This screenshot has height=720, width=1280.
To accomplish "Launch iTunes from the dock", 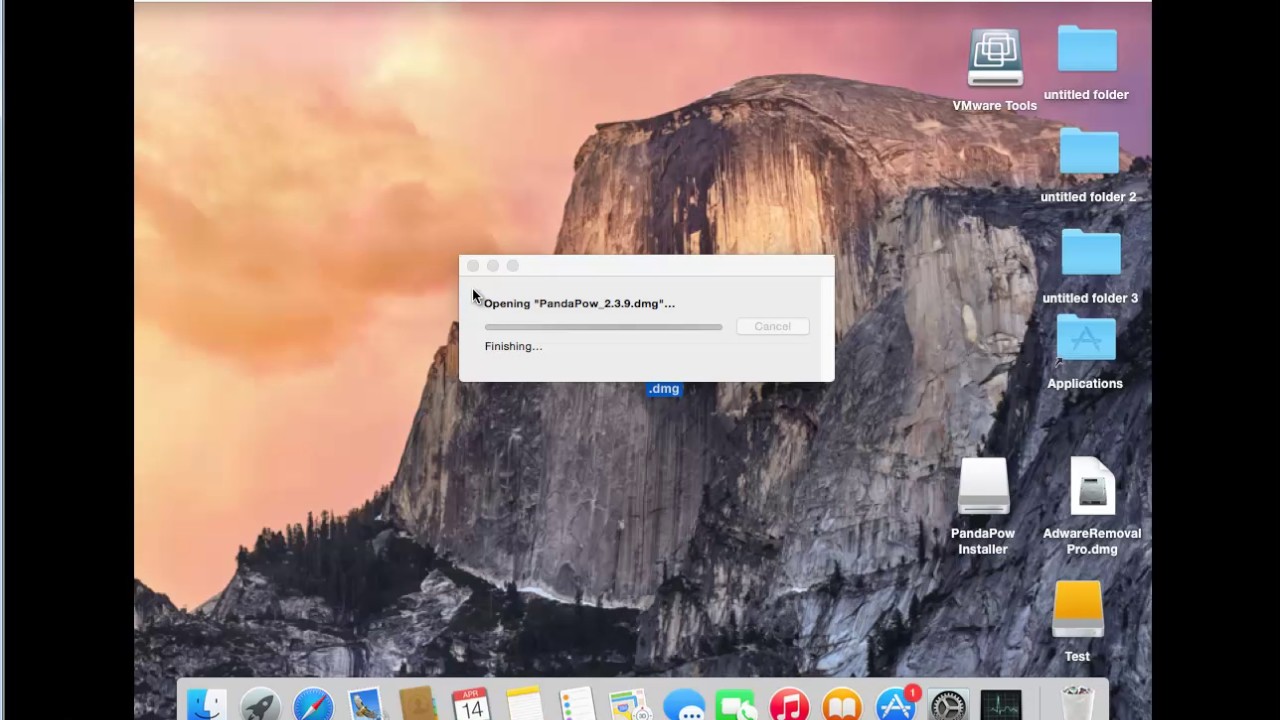I will (790, 705).
